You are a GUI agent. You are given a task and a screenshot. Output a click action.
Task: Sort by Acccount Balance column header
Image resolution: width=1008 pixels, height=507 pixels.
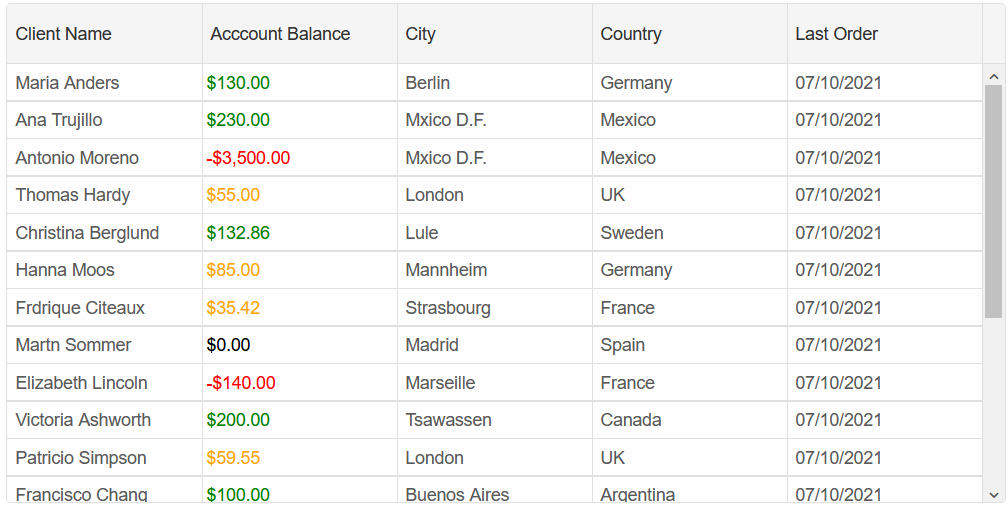click(300, 34)
